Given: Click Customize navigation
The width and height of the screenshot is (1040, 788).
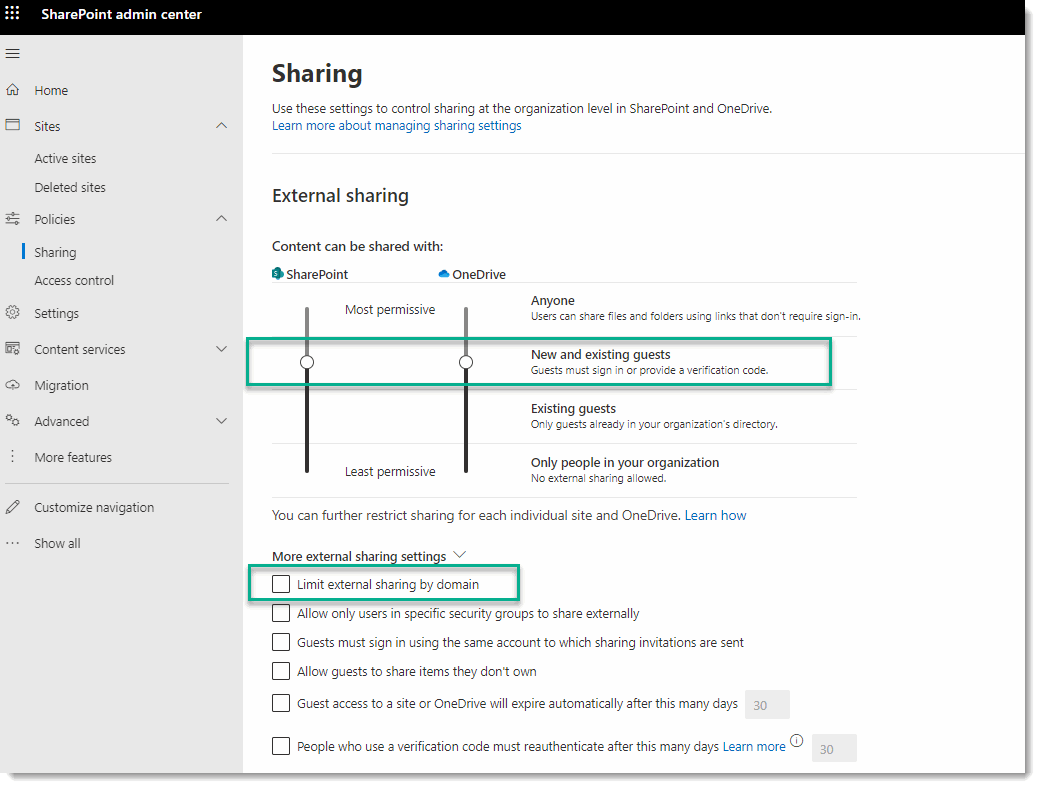Looking at the screenshot, I should click(94, 507).
